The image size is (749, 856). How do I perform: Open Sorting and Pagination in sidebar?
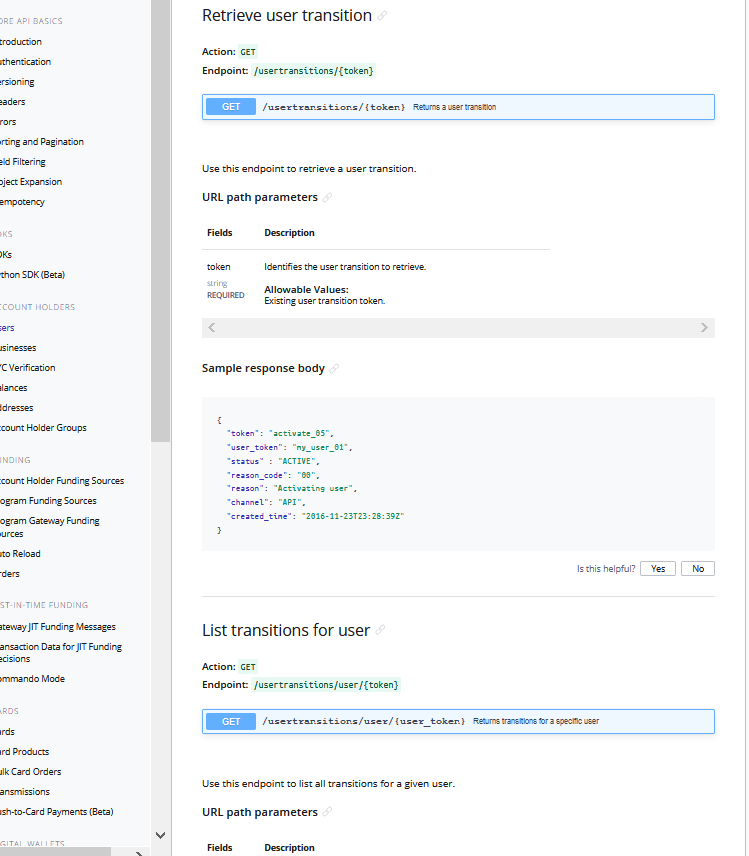pos(41,142)
